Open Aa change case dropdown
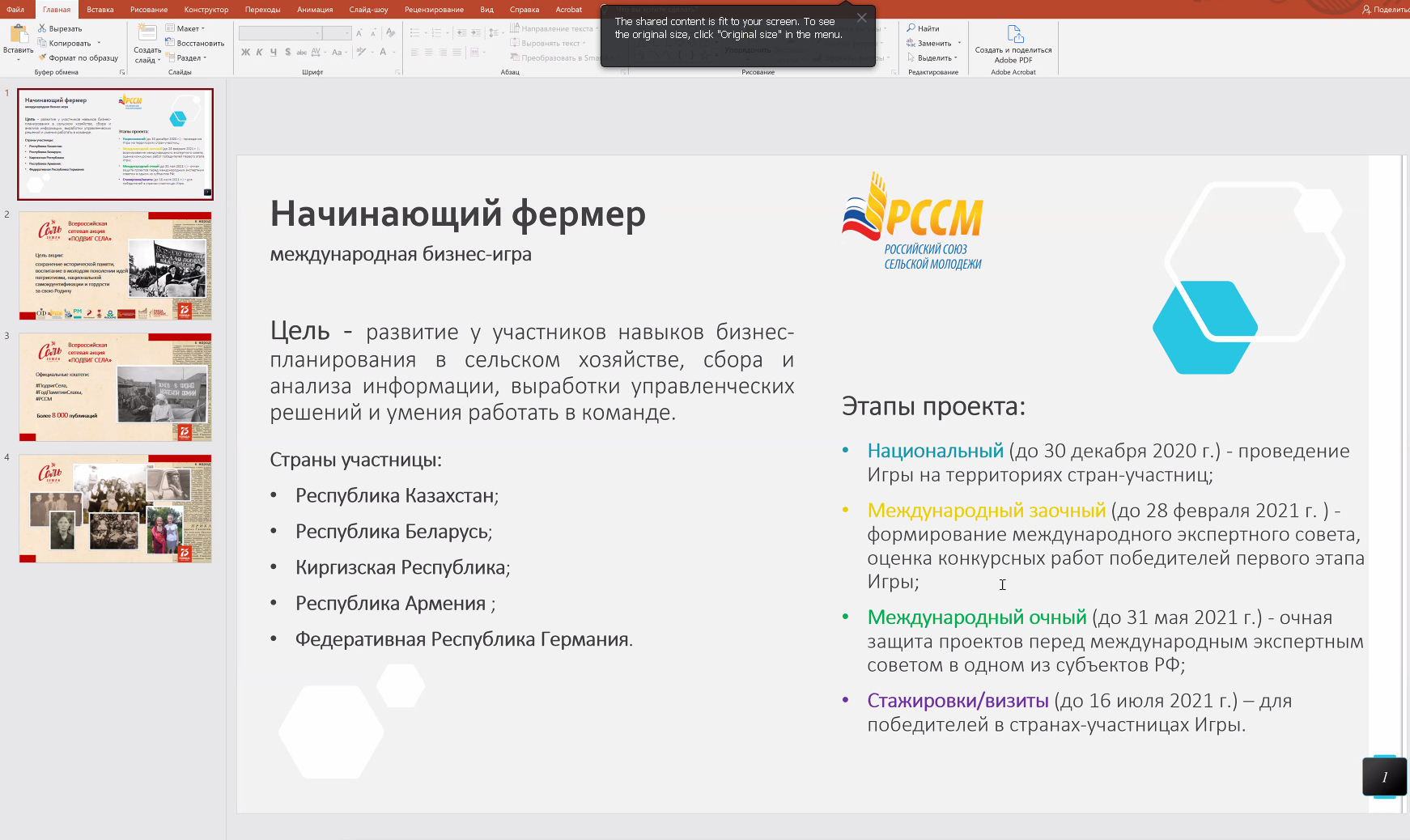The image size is (1410, 840). coord(339,52)
